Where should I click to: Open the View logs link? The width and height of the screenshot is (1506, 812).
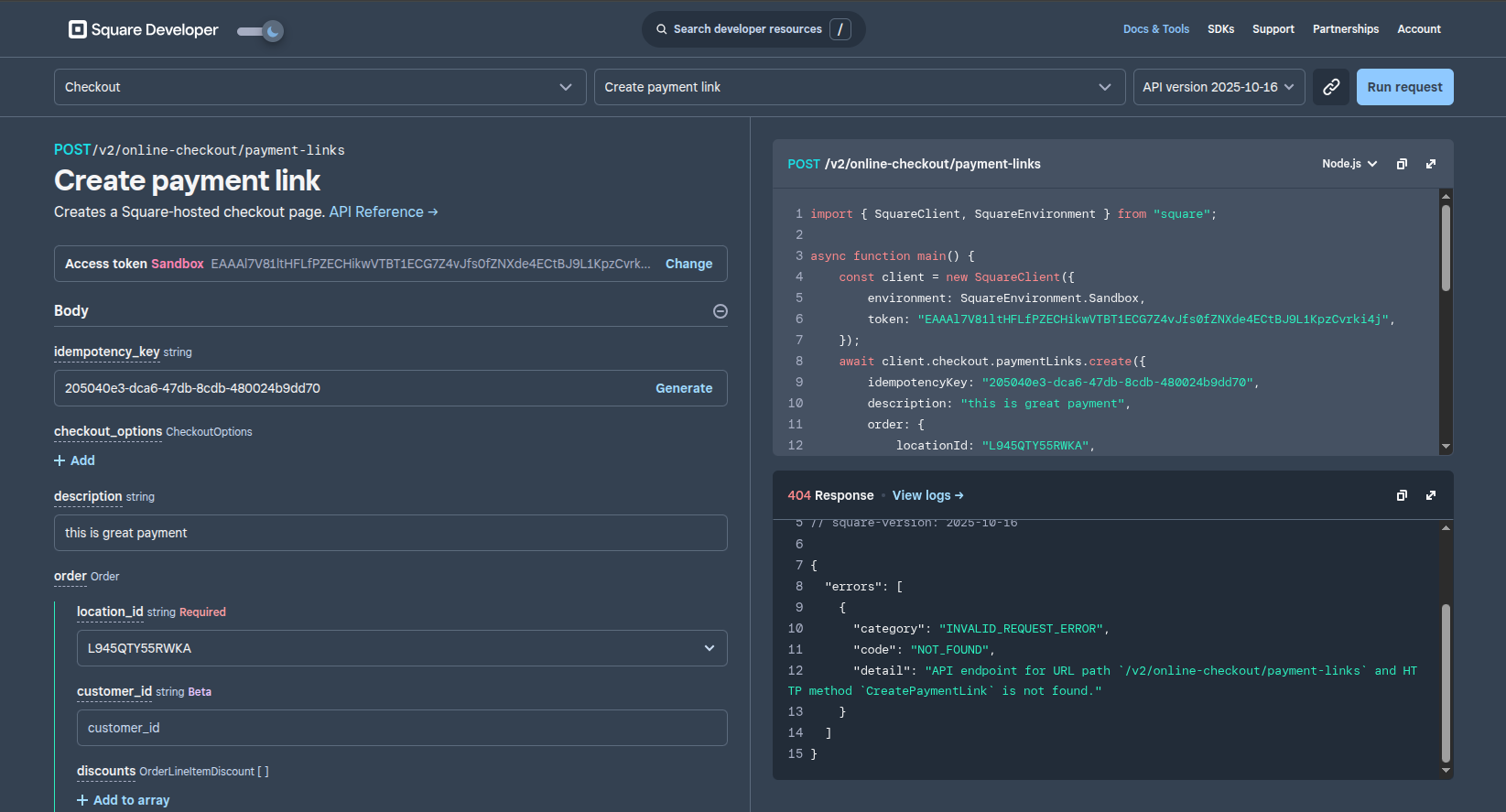[927, 495]
